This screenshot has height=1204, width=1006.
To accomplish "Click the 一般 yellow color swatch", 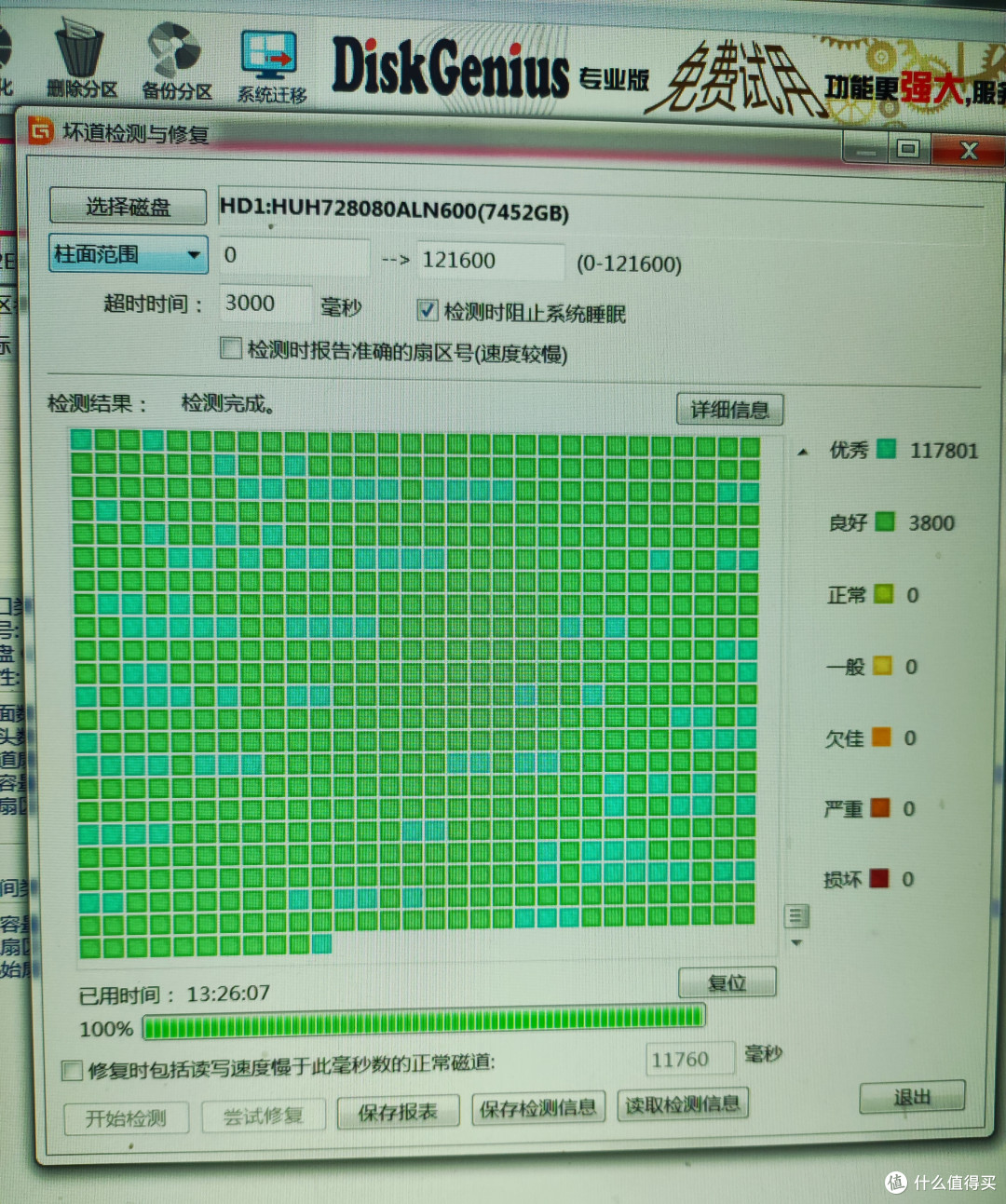I will (882, 666).
